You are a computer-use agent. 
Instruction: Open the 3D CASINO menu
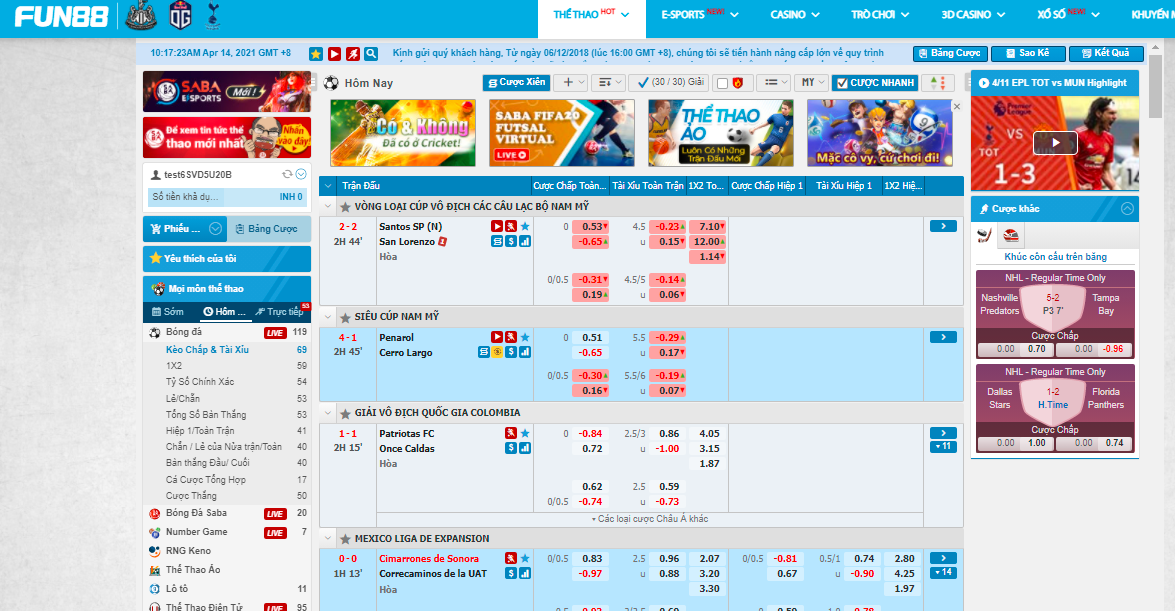(973, 14)
